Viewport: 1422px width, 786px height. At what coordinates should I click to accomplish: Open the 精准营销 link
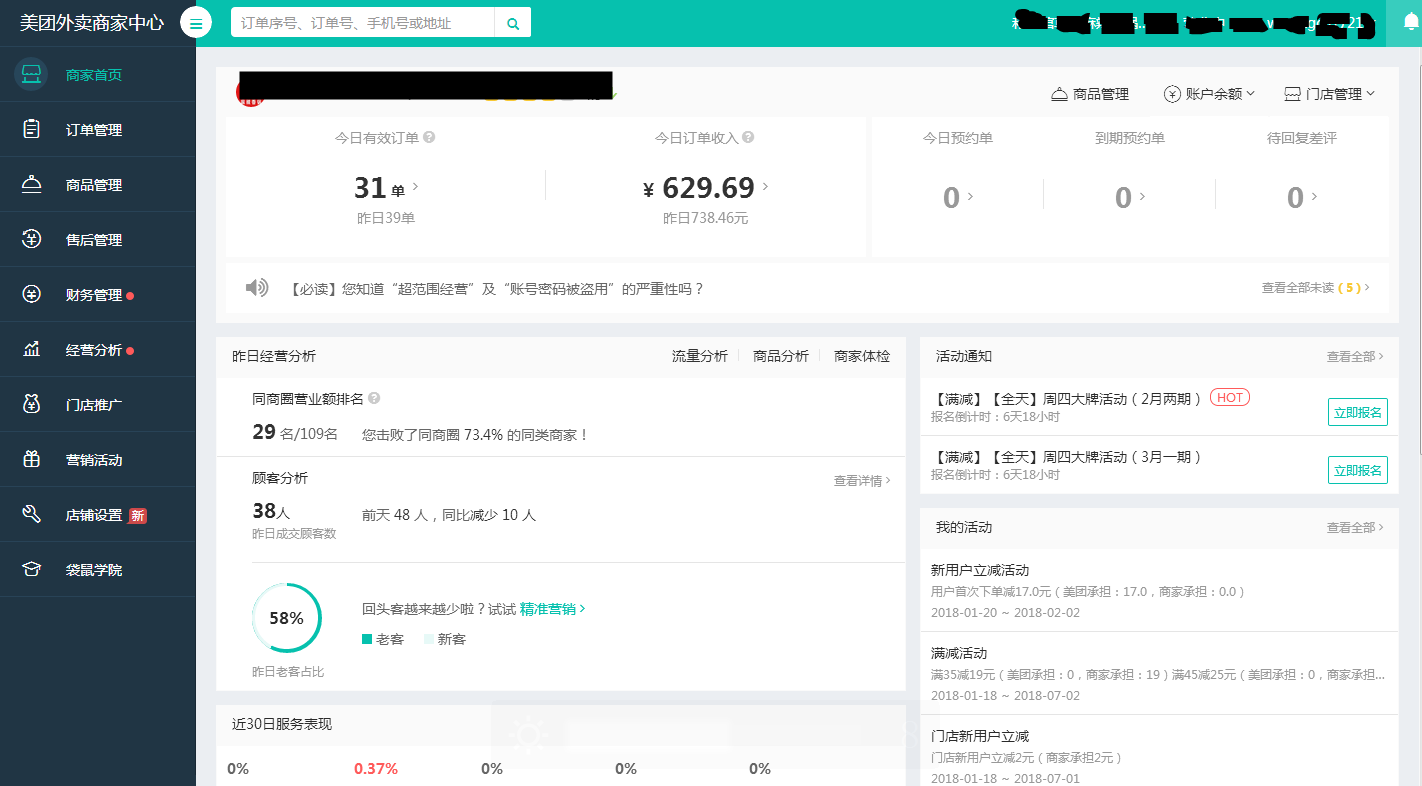[552, 609]
